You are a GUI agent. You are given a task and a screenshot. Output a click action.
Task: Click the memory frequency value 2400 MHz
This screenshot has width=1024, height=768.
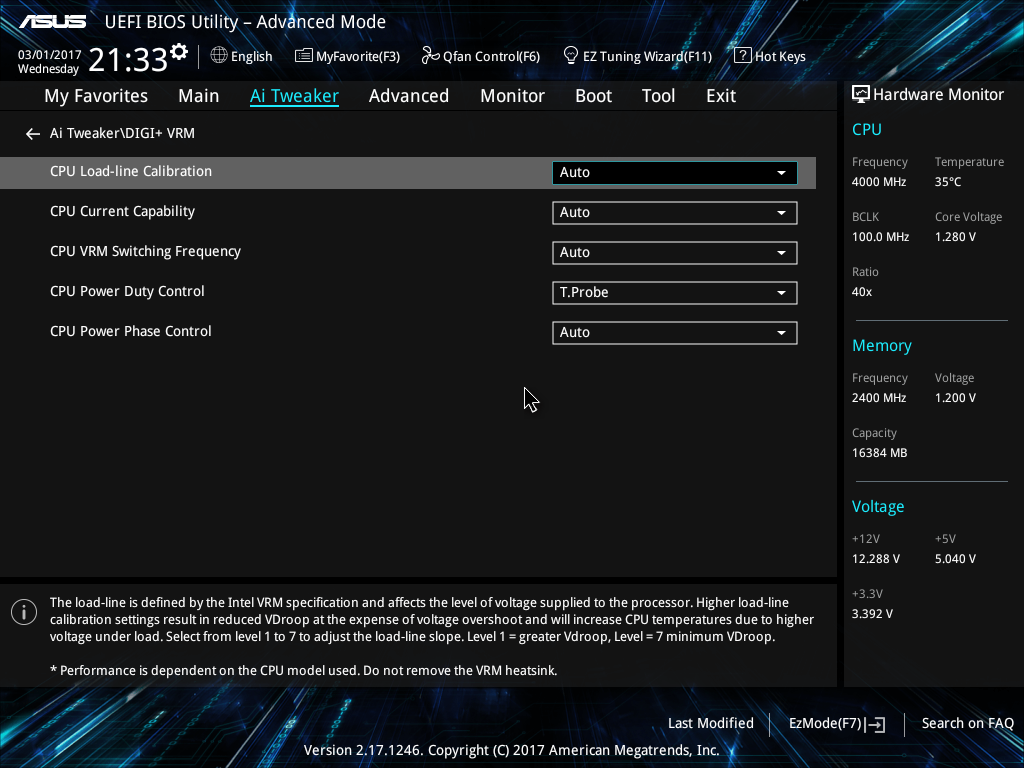879,398
